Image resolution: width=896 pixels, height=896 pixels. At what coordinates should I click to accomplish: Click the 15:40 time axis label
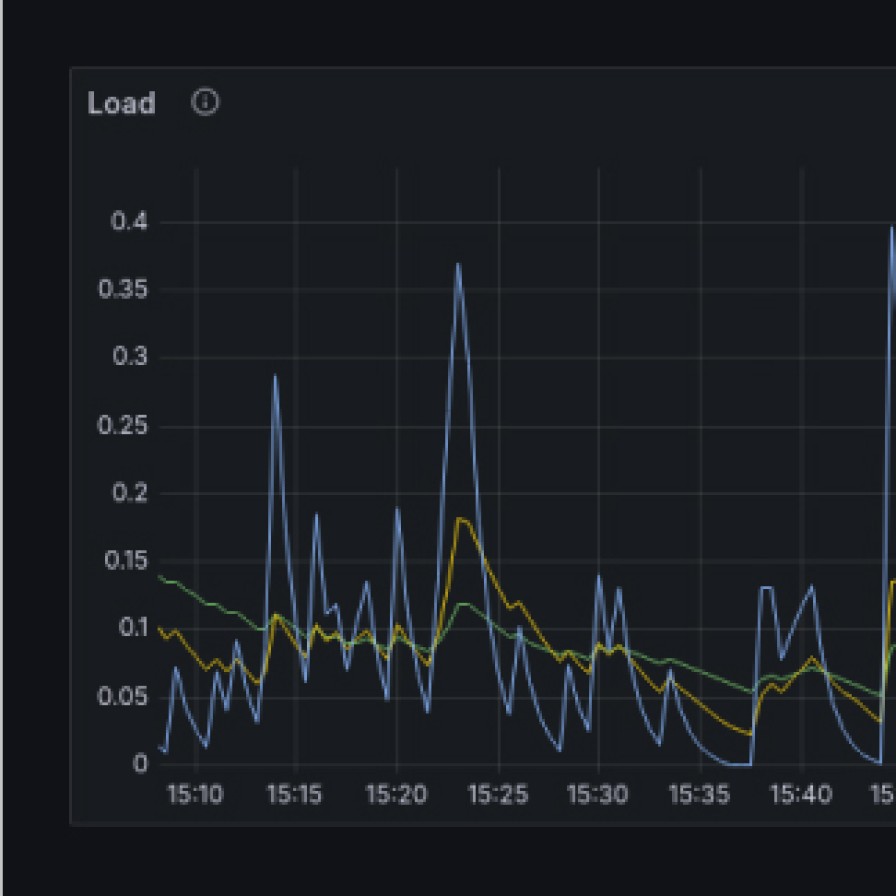800,795
